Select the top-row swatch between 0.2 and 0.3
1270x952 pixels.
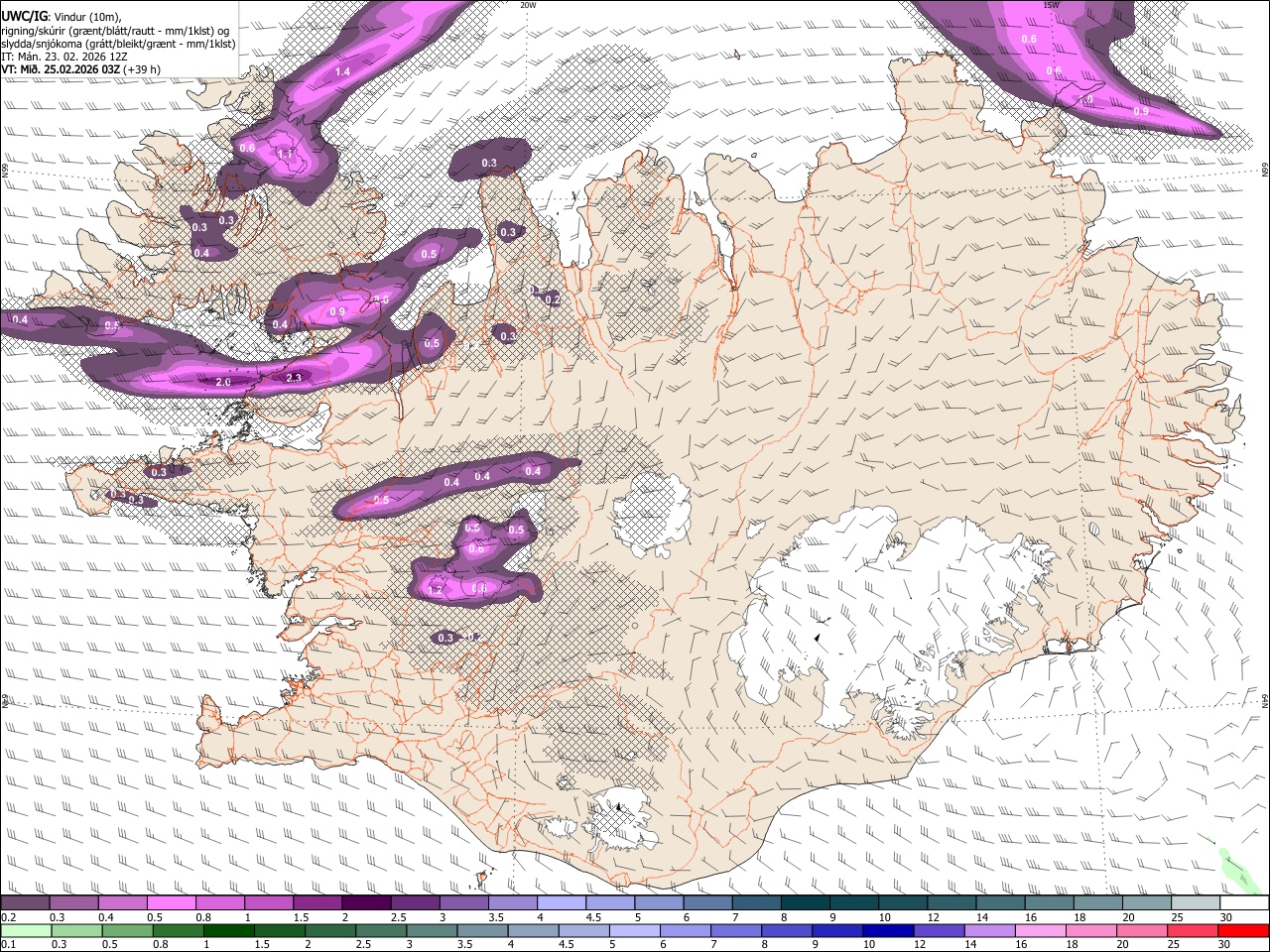(x=25, y=903)
